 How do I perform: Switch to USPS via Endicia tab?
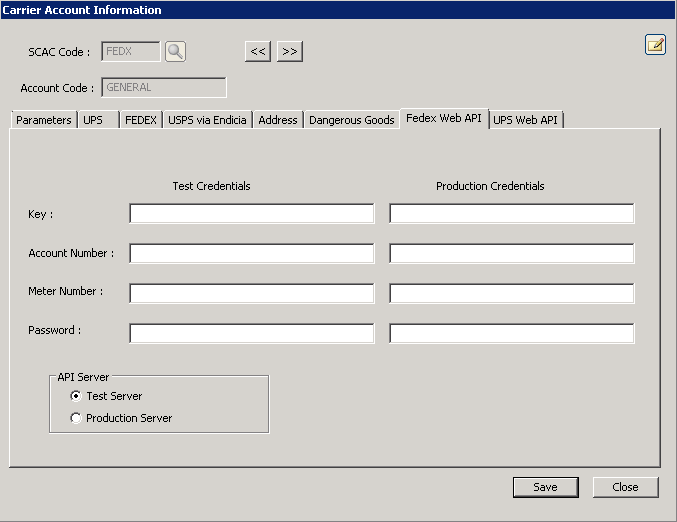point(207,120)
